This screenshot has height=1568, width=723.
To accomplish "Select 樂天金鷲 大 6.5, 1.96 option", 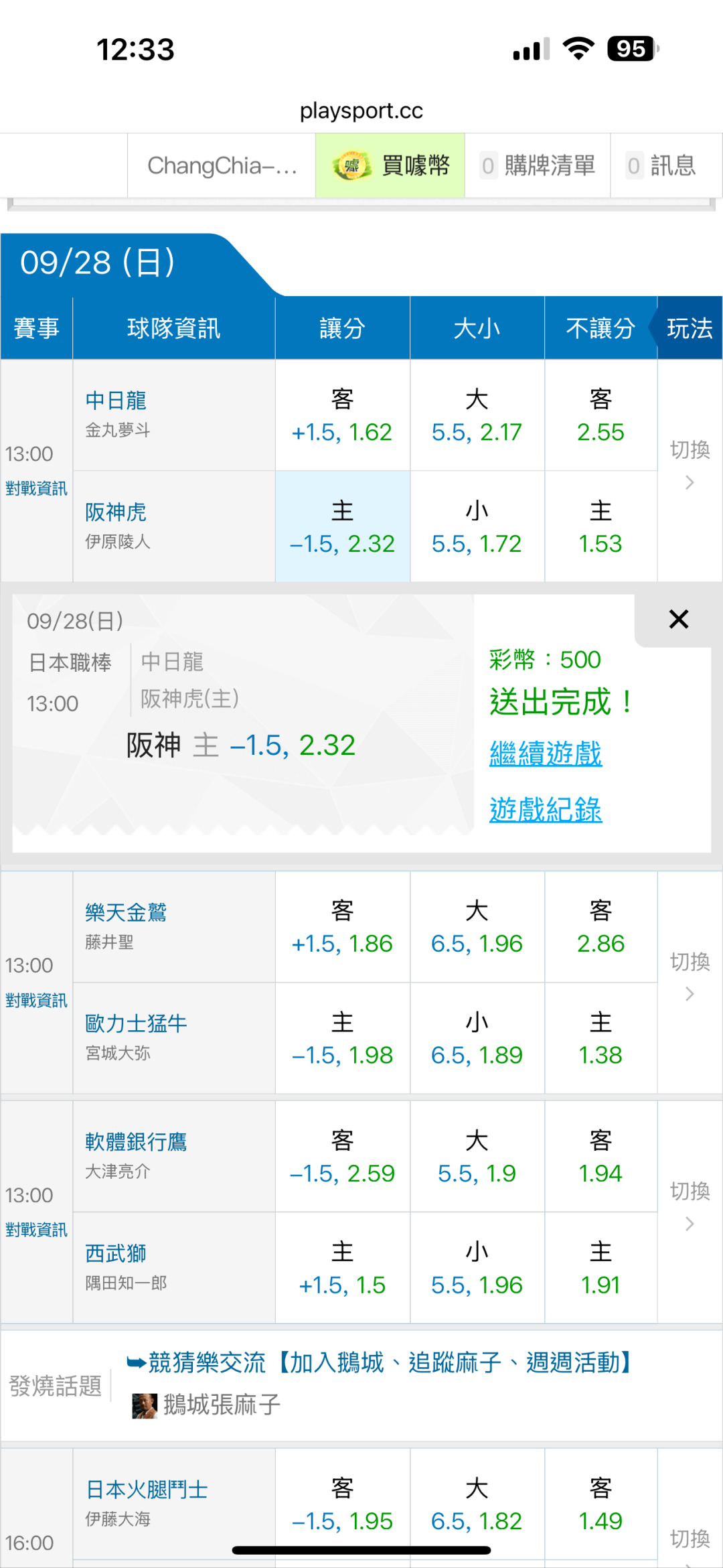I will 477,927.
